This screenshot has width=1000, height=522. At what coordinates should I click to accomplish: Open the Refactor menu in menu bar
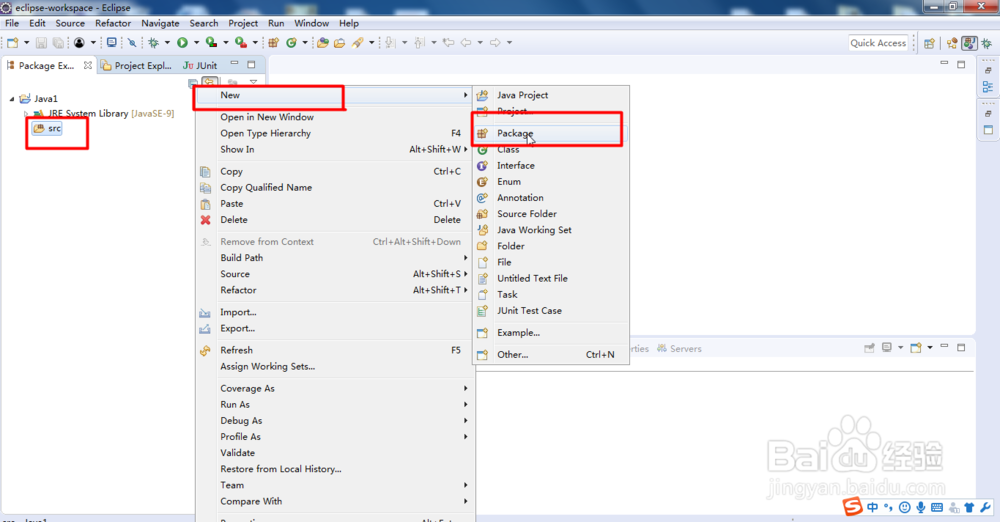(x=113, y=23)
